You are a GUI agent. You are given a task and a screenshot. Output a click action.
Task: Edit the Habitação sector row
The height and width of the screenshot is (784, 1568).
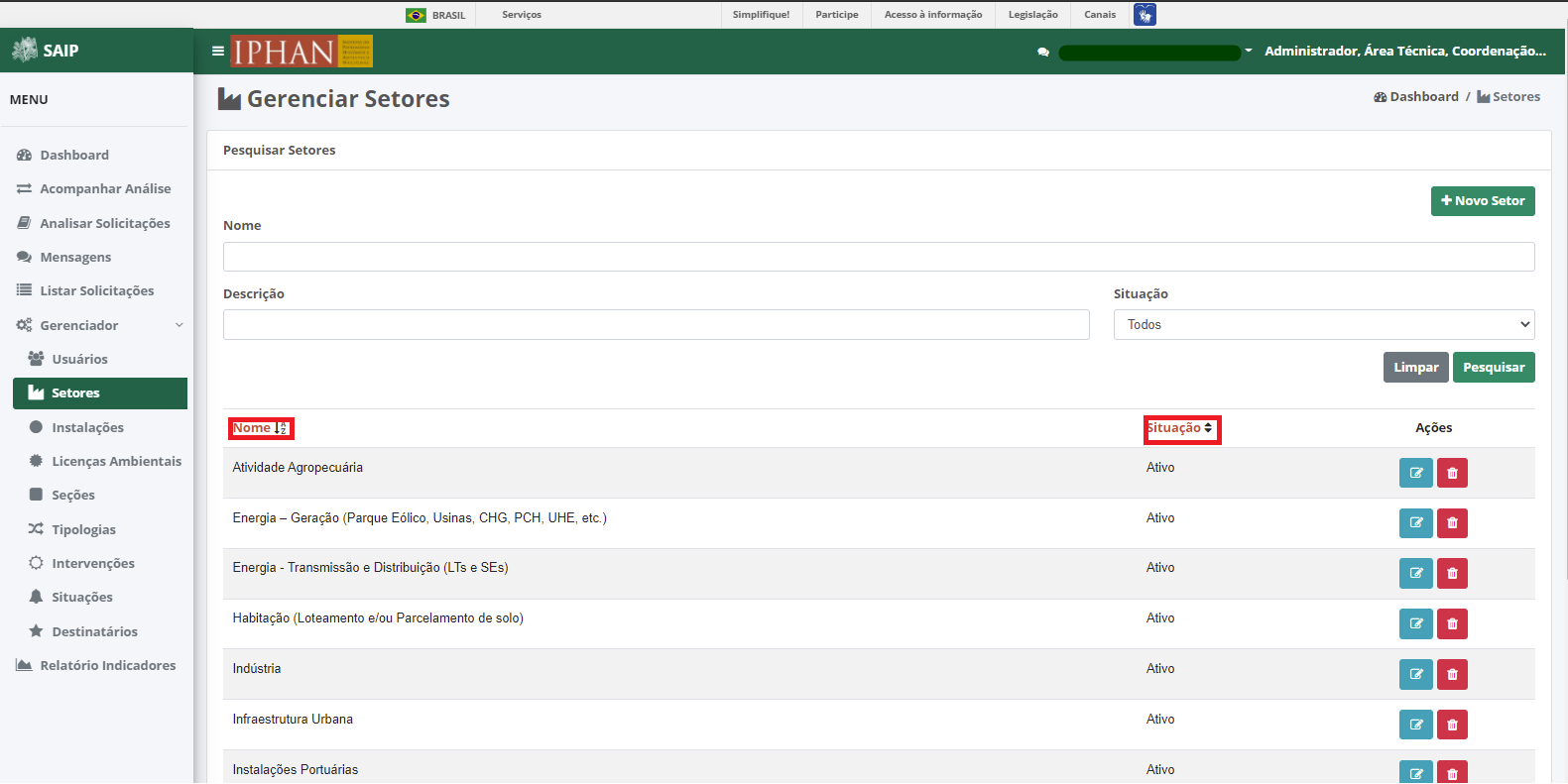(1415, 623)
